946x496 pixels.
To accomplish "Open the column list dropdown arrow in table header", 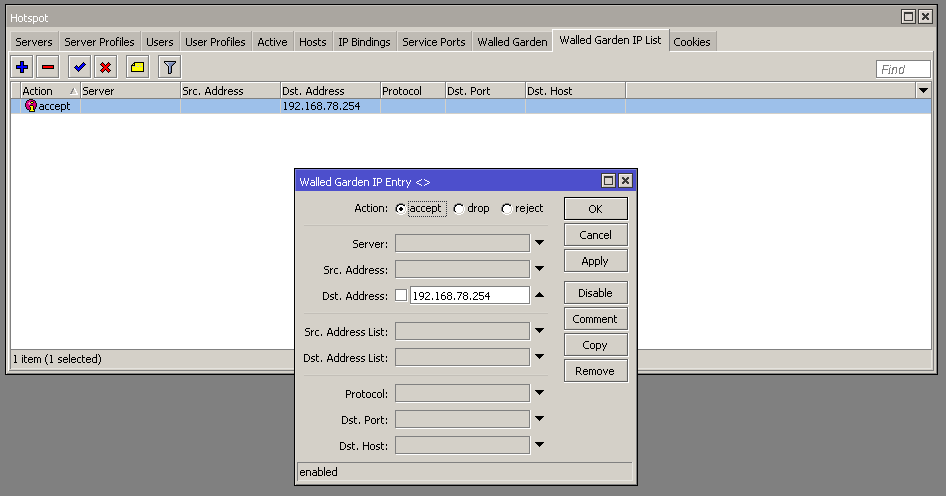I will coord(923,91).
